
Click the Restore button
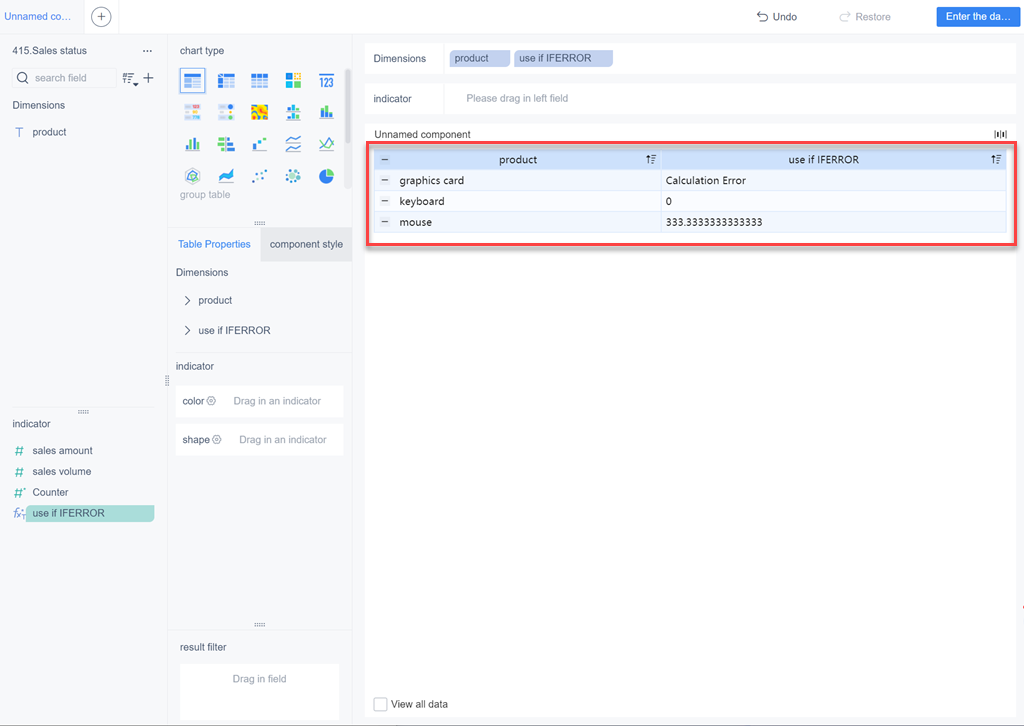pos(865,17)
